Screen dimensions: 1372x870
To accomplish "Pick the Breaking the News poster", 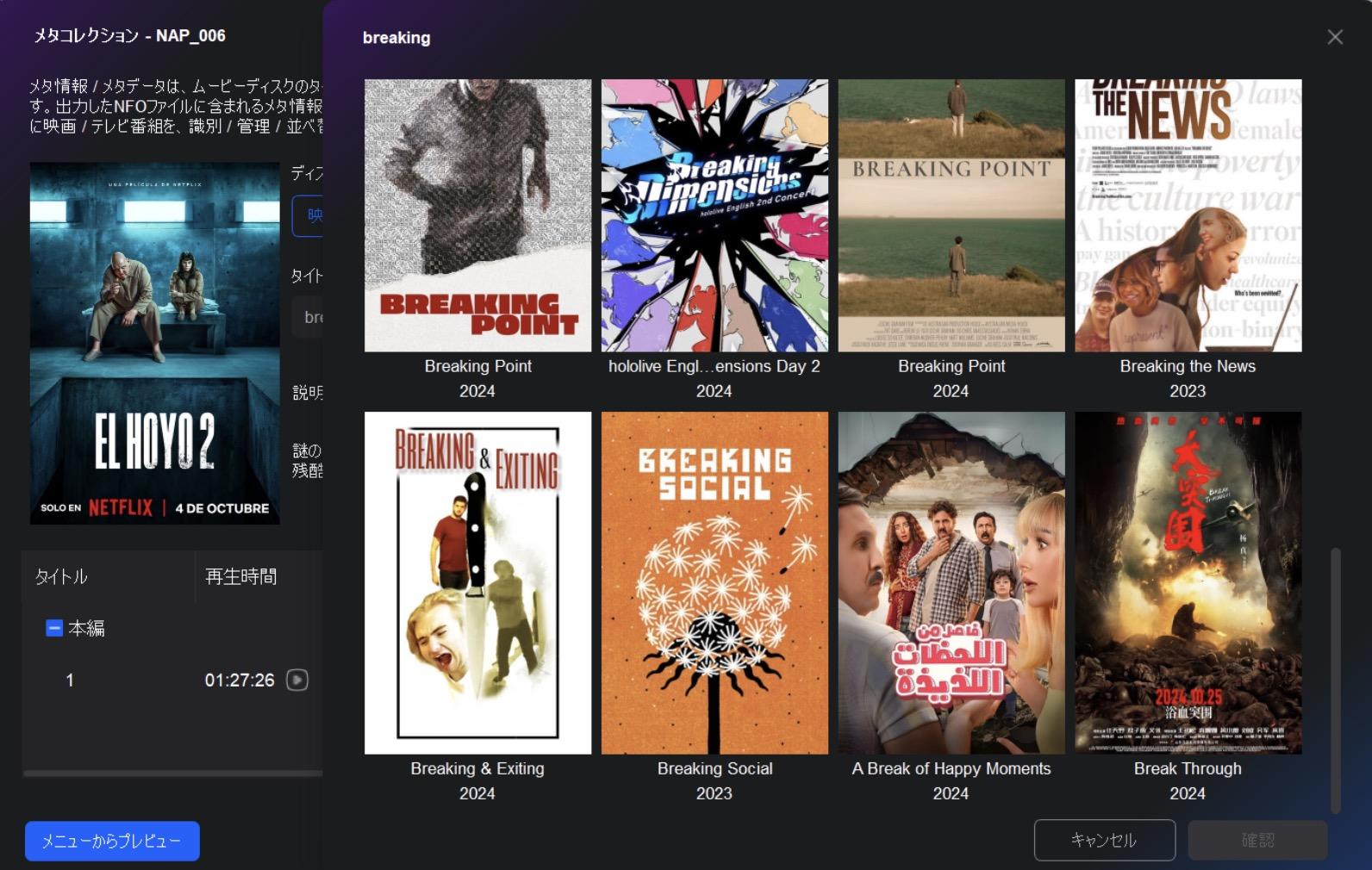I will 1188,215.
